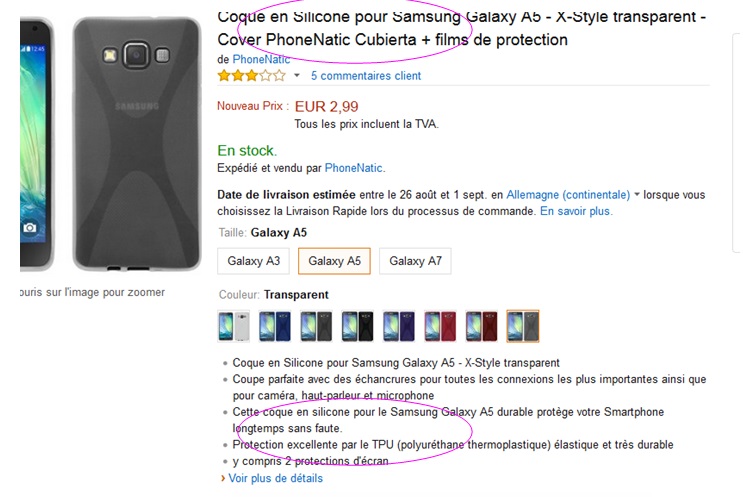The height and width of the screenshot is (497, 743).
Task: Open the PhoneNatic seller link after 'vendu par'
Action: [x=353, y=168]
